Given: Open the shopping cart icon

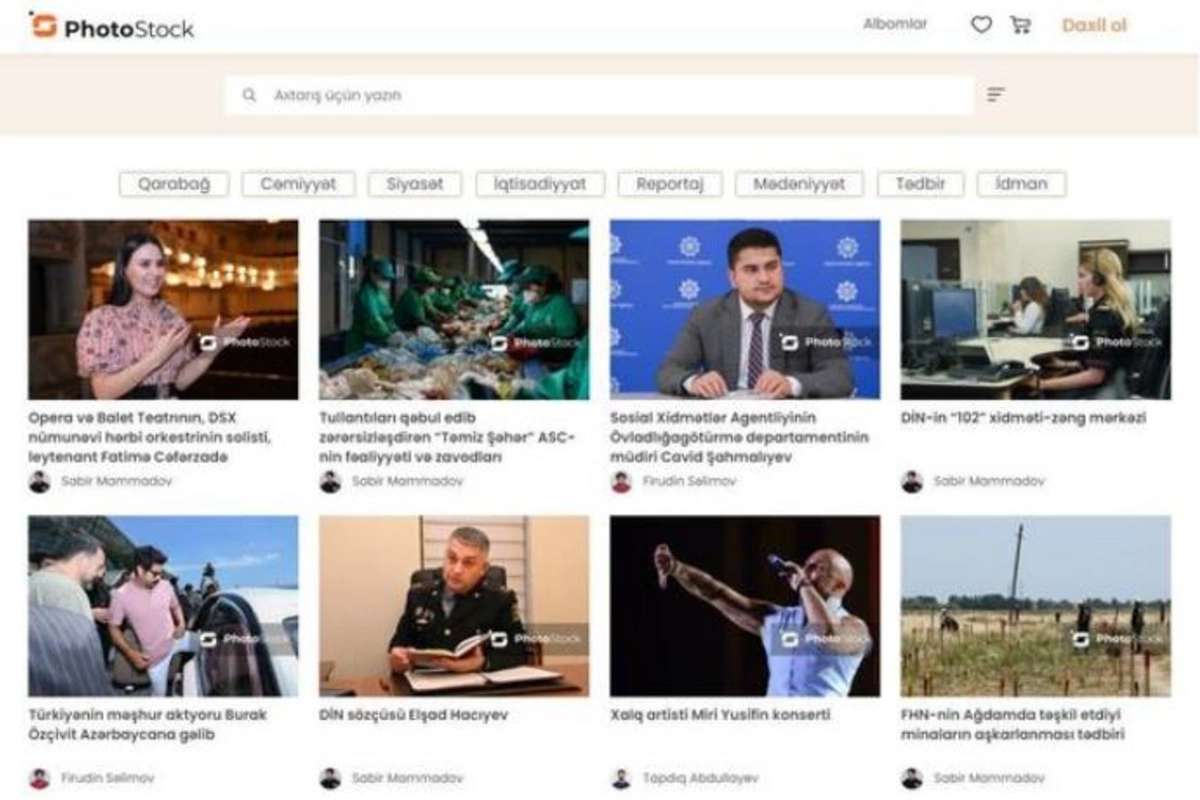Looking at the screenshot, I should (x=1020, y=25).
